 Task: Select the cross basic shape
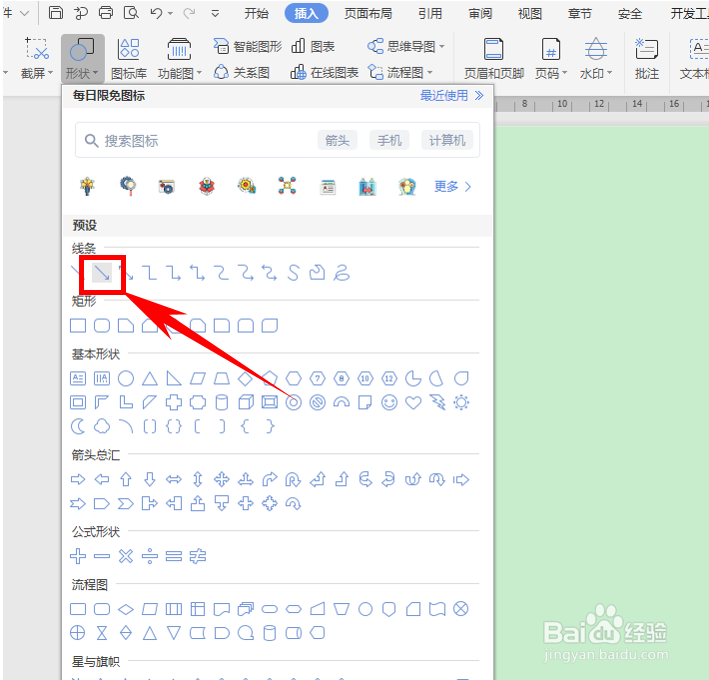pyautogui.click(x=174, y=402)
